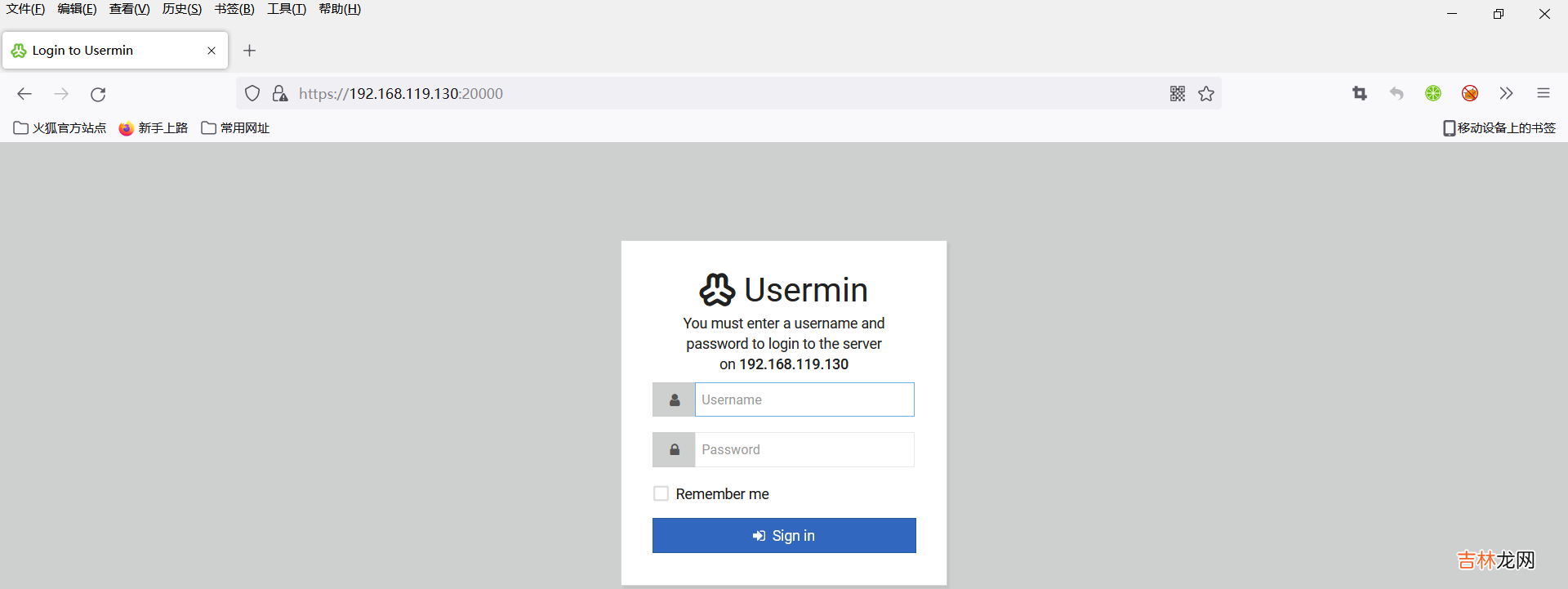Open the 文件(F) menu
The image size is (1568, 589).
[x=25, y=9]
